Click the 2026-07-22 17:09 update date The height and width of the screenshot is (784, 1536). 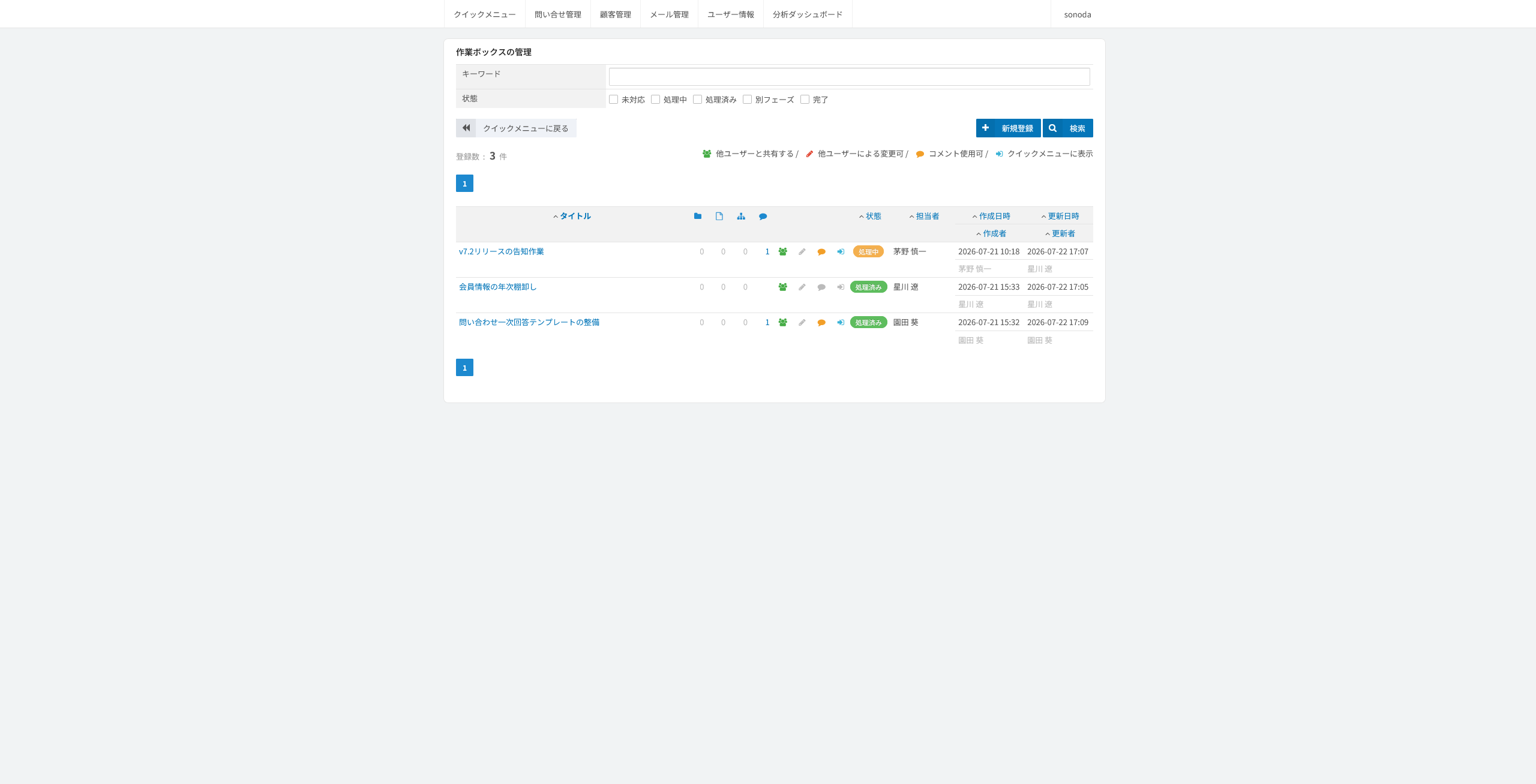pyautogui.click(x=1058, y=323)
